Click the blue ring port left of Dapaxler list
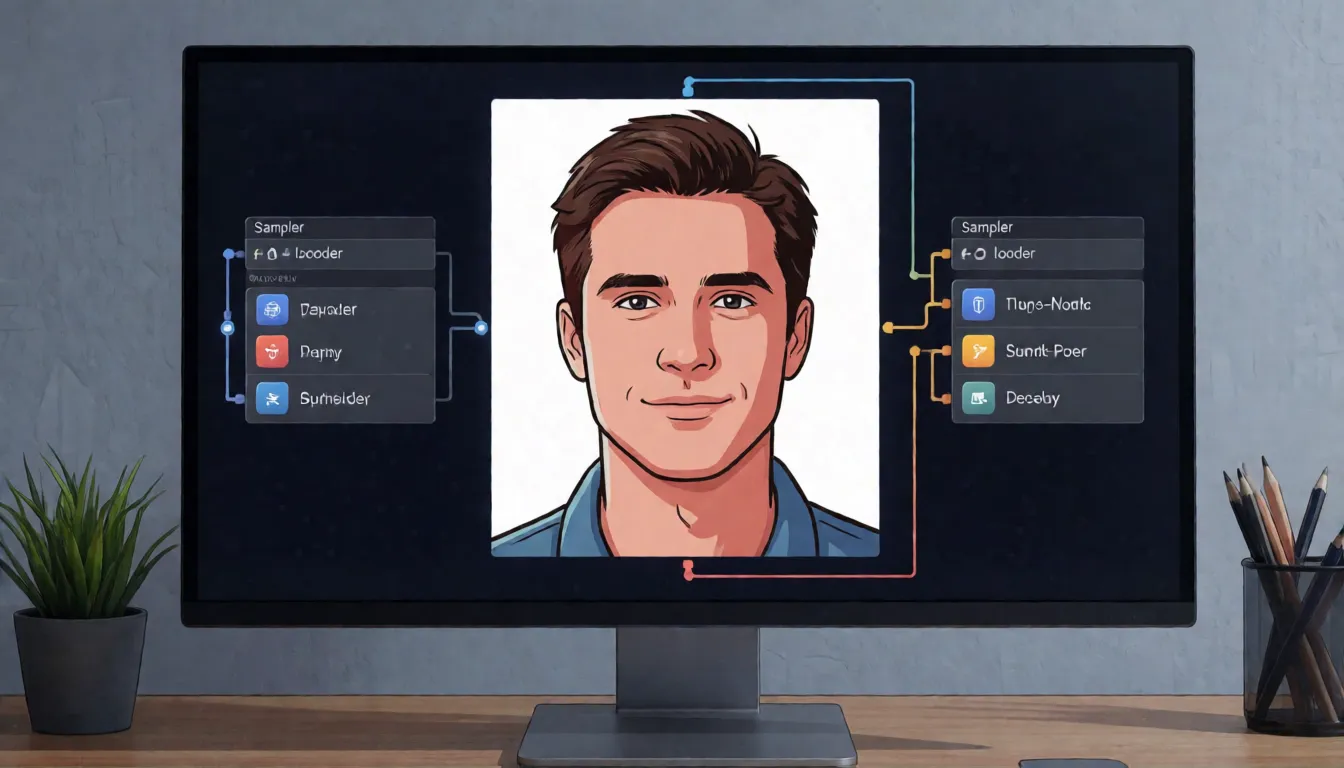Screen dimensions: 1344x768 coord(227,327)
